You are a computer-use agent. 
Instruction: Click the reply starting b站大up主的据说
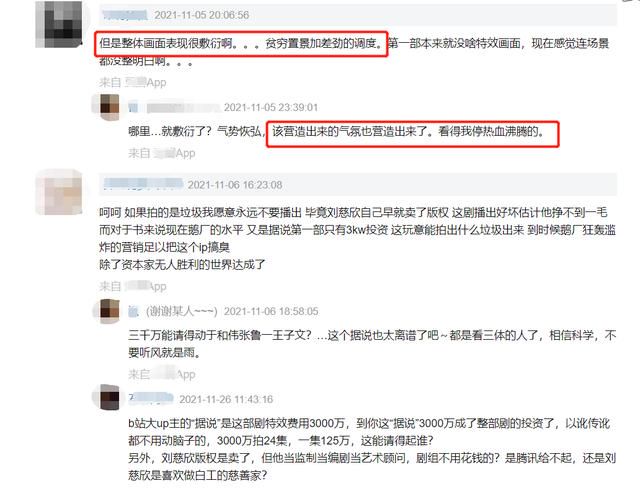(372, 449)
